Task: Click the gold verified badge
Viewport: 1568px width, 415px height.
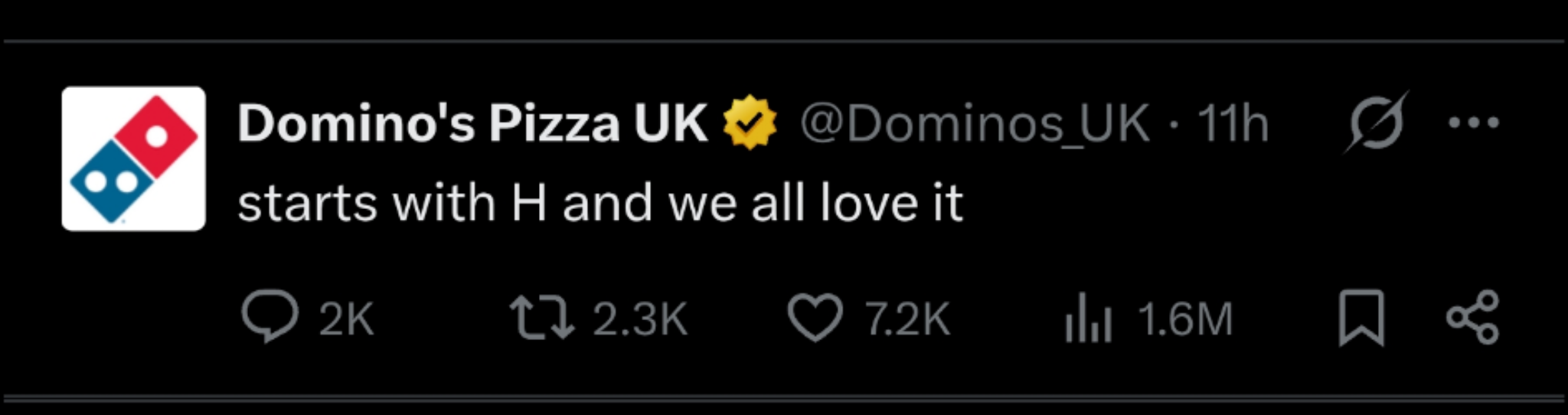Action: (x=750, y=122)
